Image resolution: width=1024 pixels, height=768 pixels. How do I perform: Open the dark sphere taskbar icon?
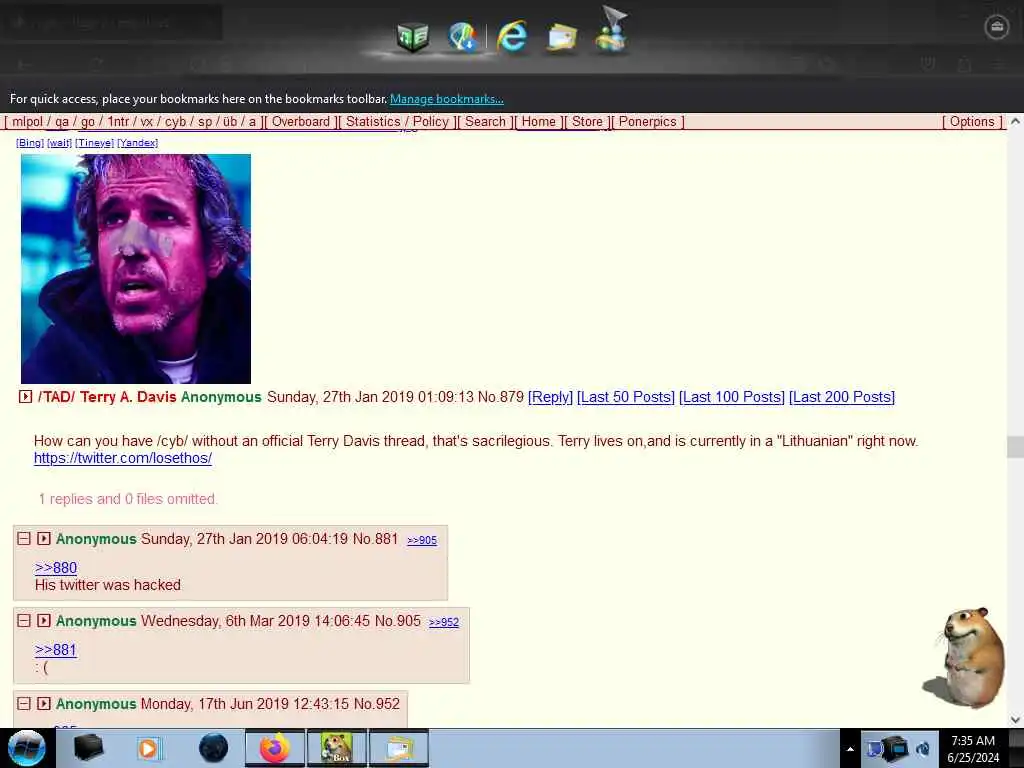(x=213, y=748)
